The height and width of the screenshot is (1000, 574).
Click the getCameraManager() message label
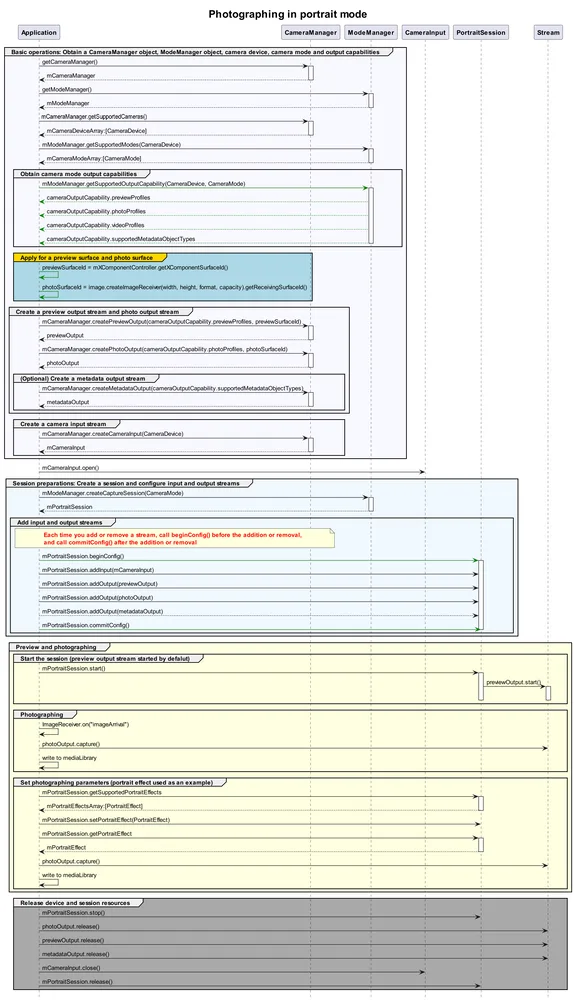click(70, 62)
